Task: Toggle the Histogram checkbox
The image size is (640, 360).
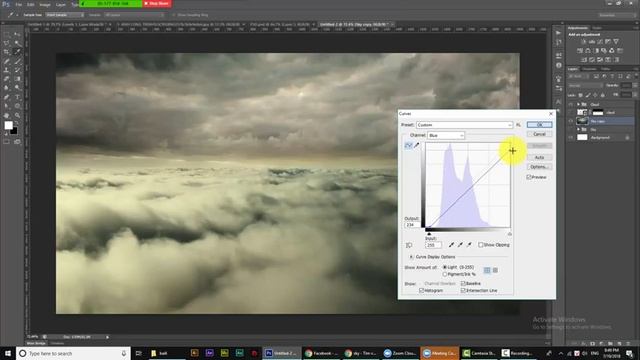Action: click(x=422, y=290)
